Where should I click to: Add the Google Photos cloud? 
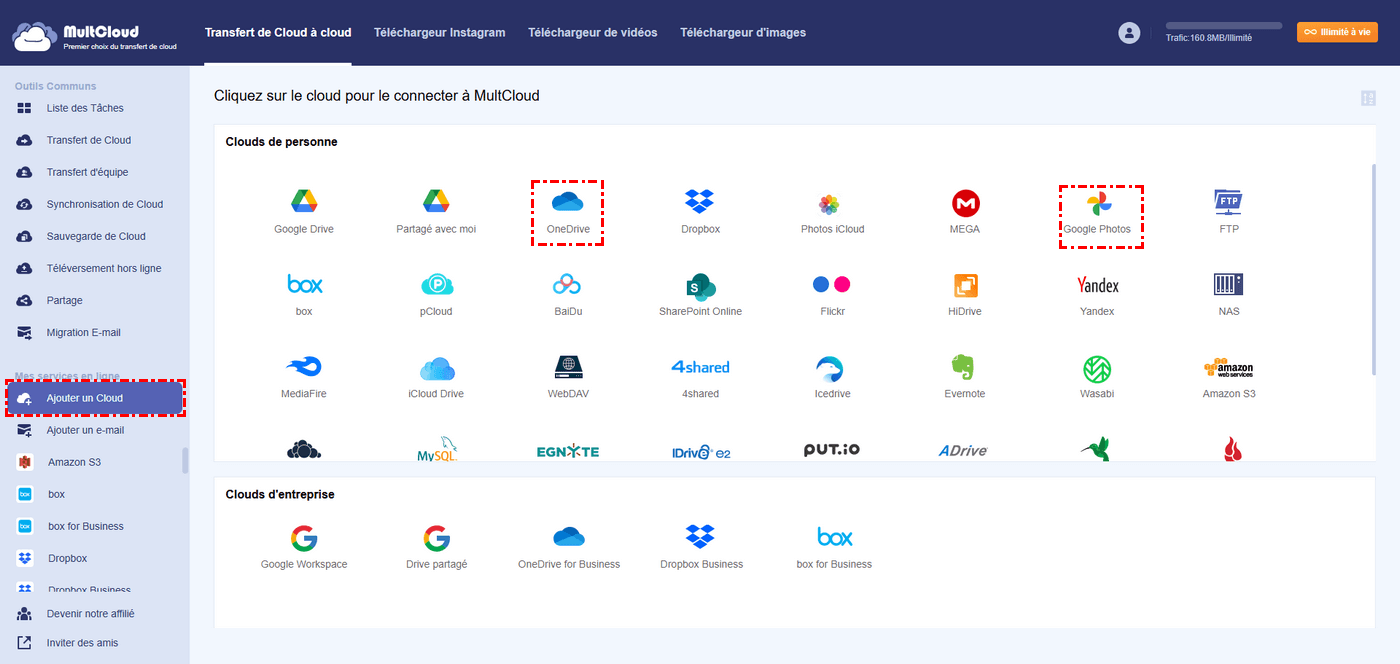[1097, 204]
